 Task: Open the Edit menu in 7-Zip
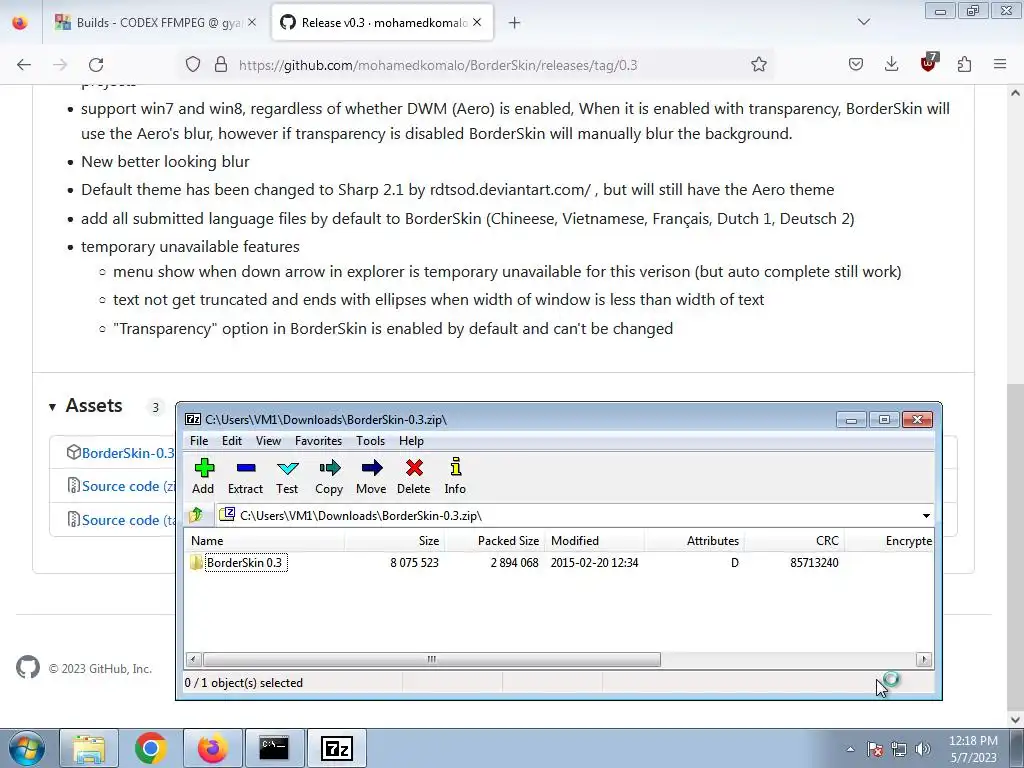pos(232,441)
